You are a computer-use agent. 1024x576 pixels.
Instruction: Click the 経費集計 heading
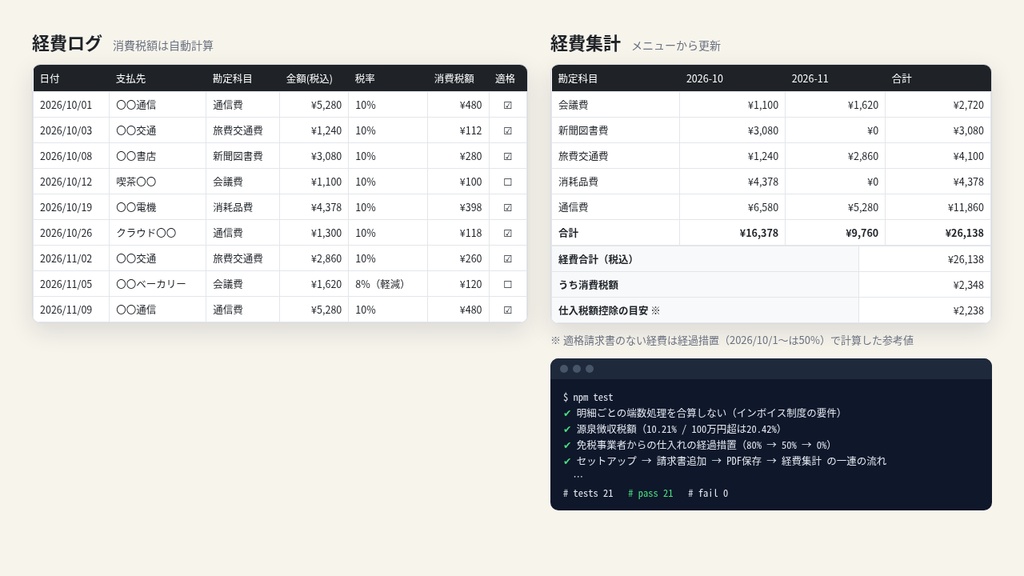585,43
